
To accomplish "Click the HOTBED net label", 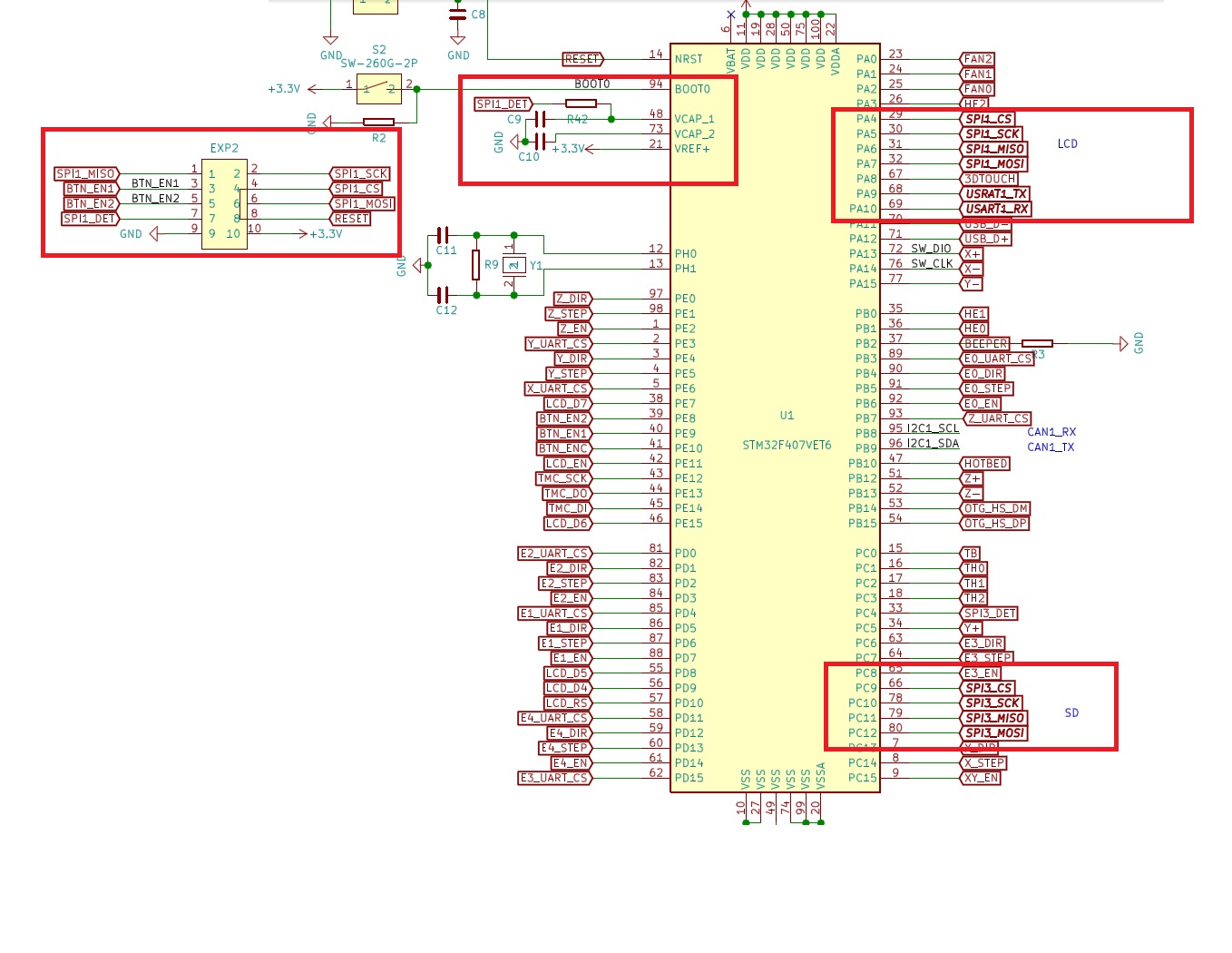I will click(x=985, y=464).
